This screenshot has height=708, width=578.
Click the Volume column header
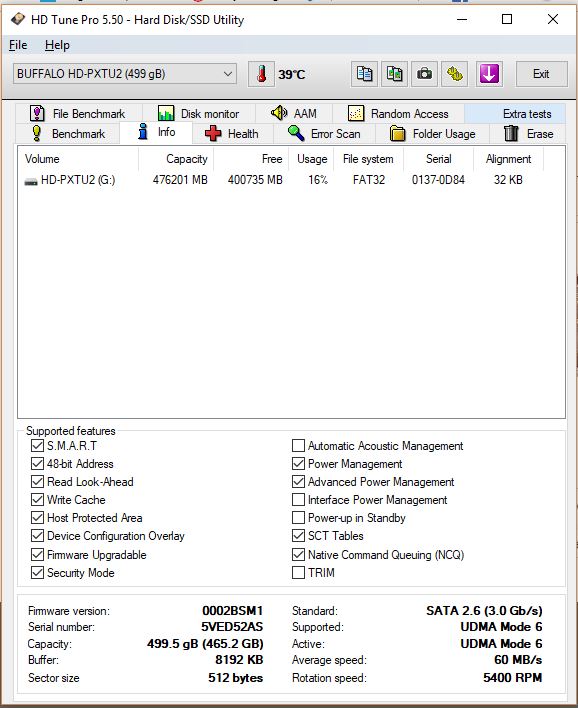[x=78, y=159]
